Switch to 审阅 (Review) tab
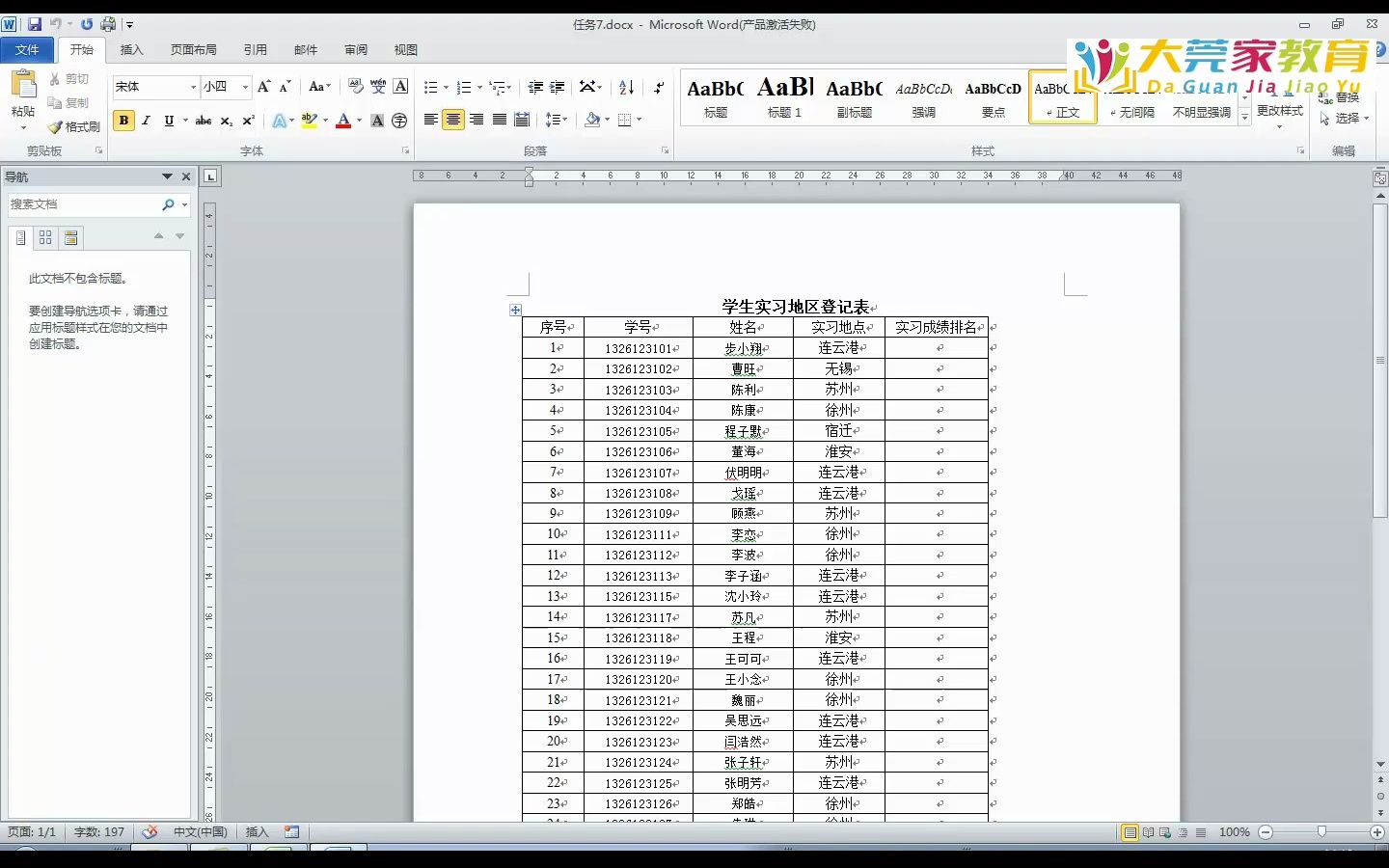 356,49
